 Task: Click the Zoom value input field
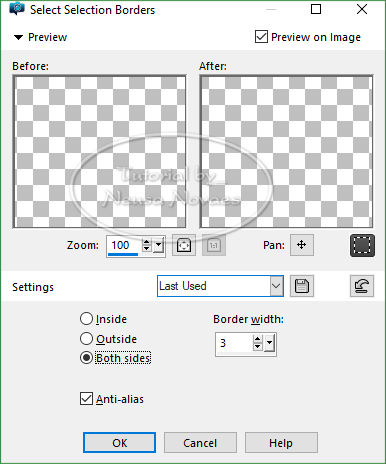(124, 246)
